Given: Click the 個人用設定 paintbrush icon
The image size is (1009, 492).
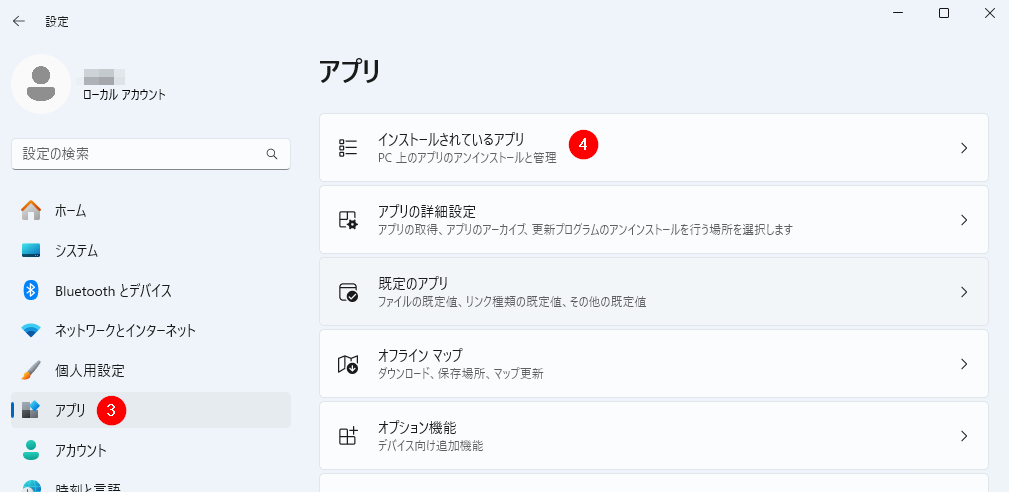Looking at the screenshot, I should pos(31,370).
